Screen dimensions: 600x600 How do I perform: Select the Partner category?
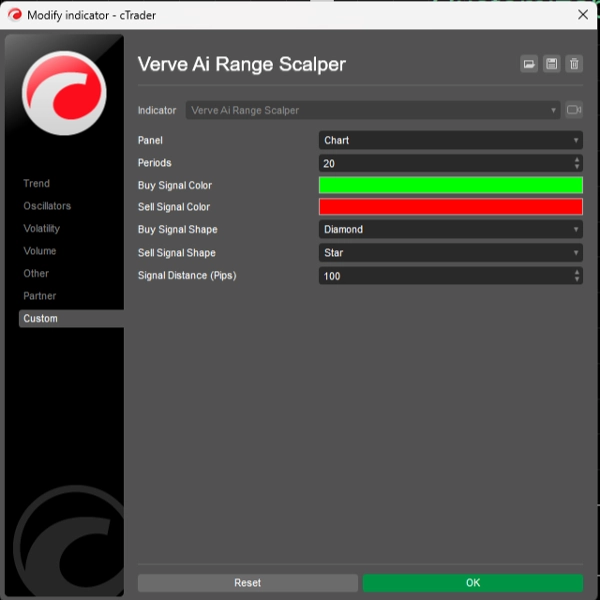[39, 296]
